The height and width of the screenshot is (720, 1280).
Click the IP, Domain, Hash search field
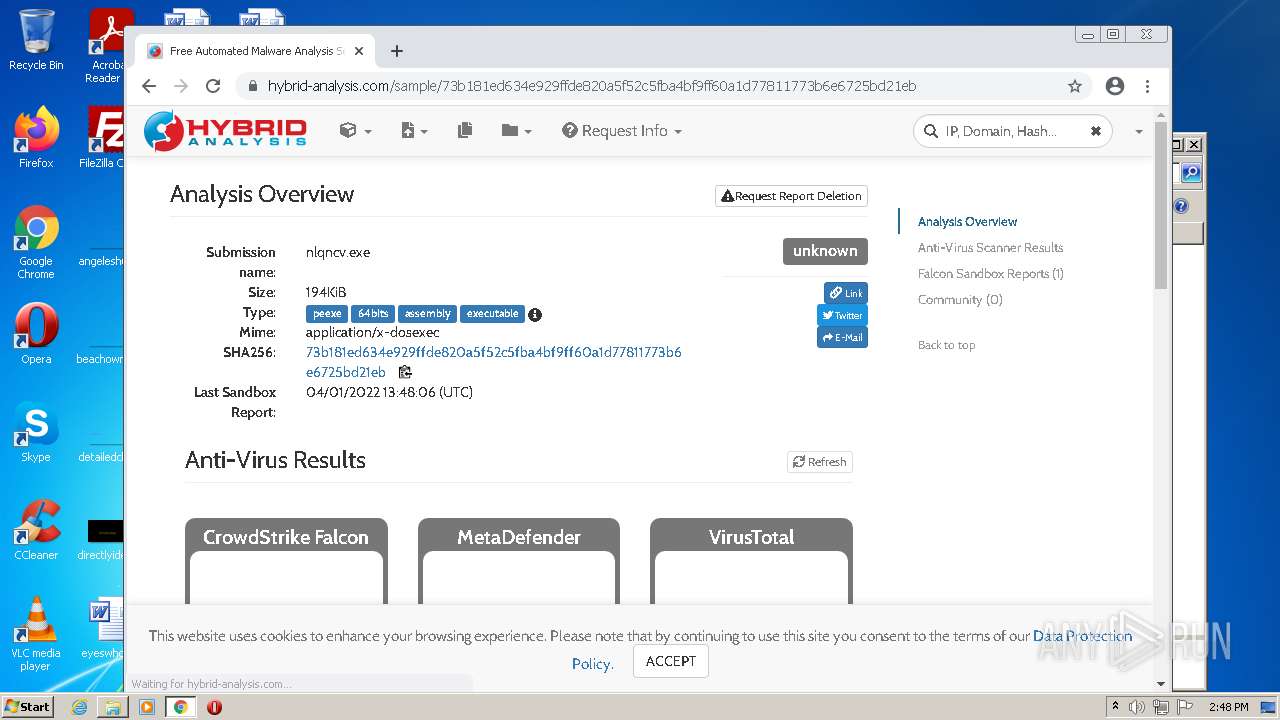tap(1010, 131)
